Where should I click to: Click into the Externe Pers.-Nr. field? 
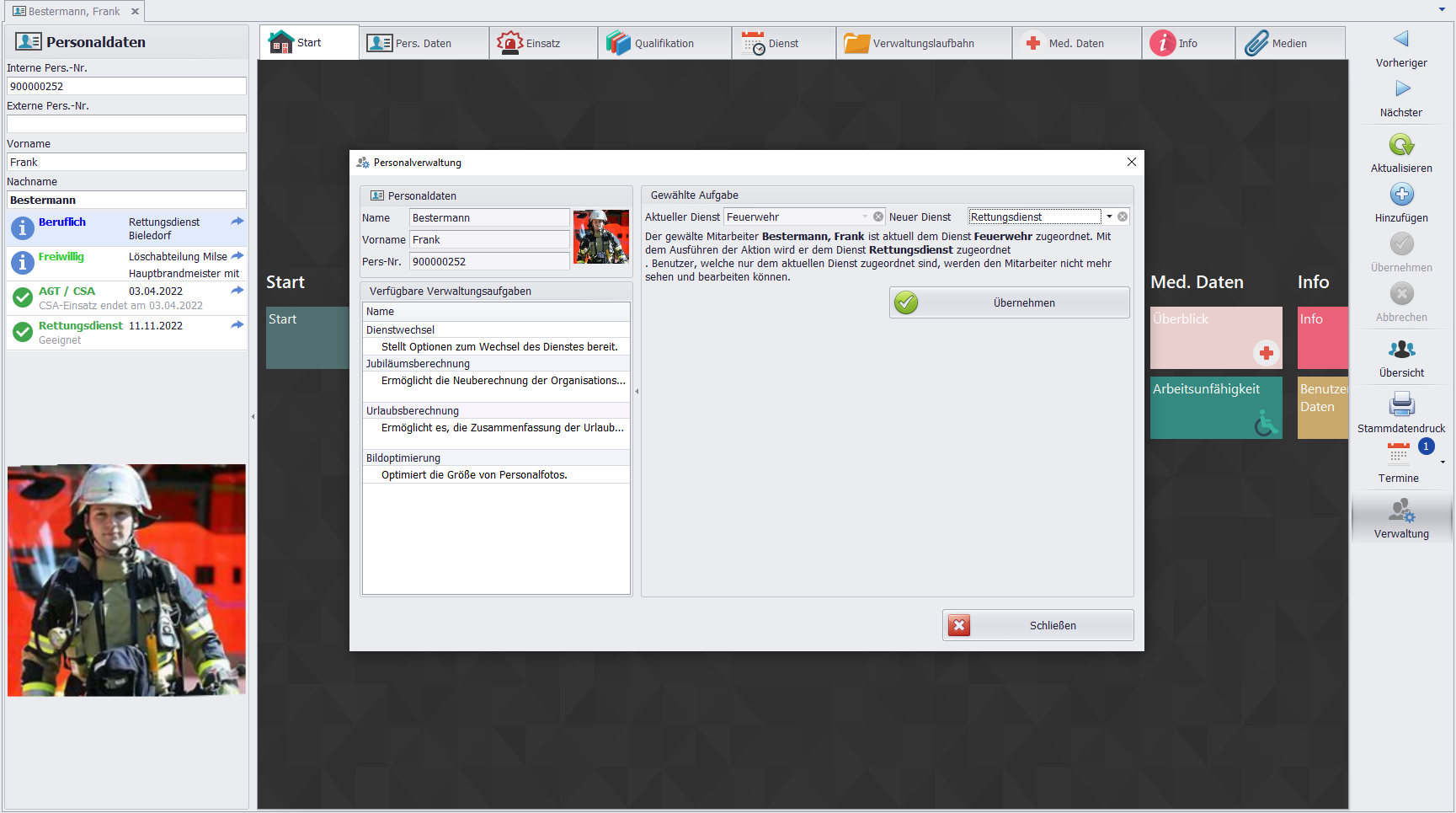(x=126, y=124)
